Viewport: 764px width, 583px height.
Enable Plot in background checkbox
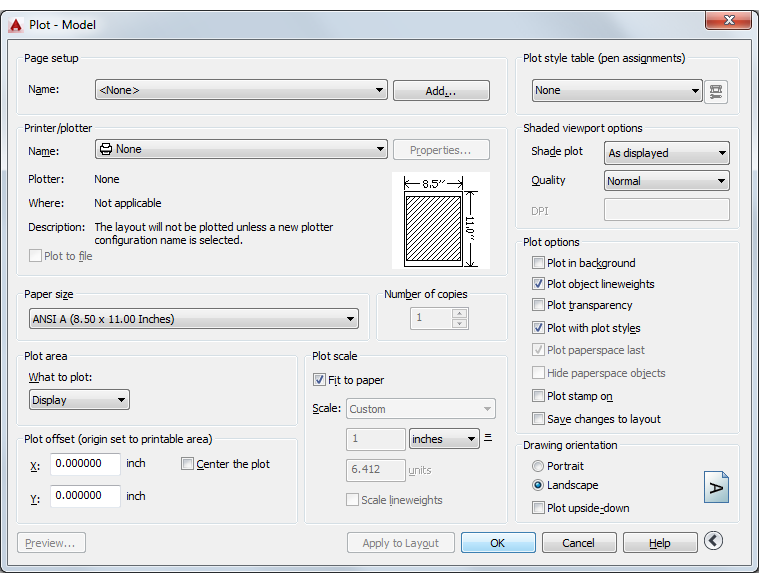tap(538, 263)
